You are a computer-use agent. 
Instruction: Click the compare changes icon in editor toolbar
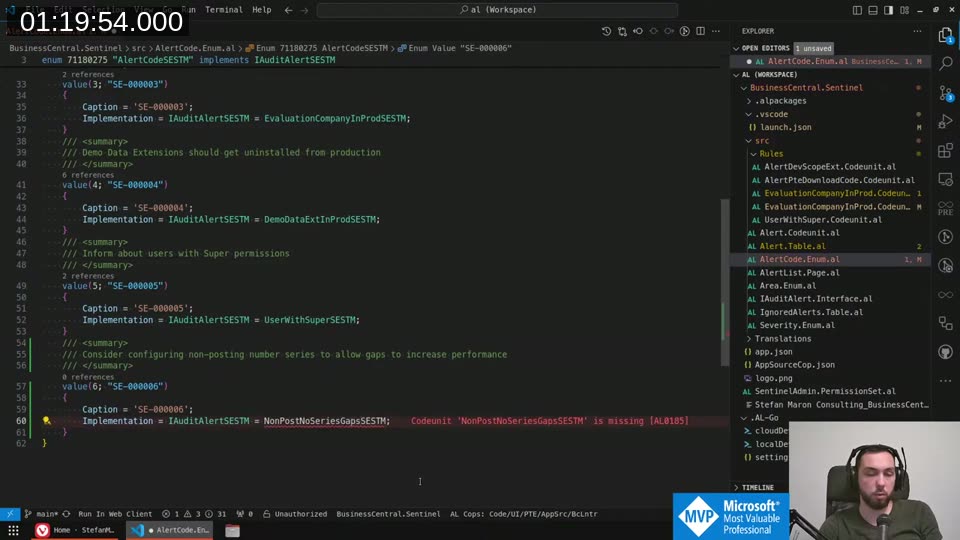pos(622,31)
